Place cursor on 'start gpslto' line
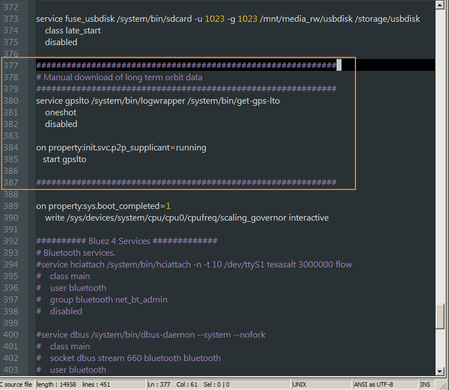Image resolution: width=450 pixels, height=390 pixels. click(x=64, y=159)
